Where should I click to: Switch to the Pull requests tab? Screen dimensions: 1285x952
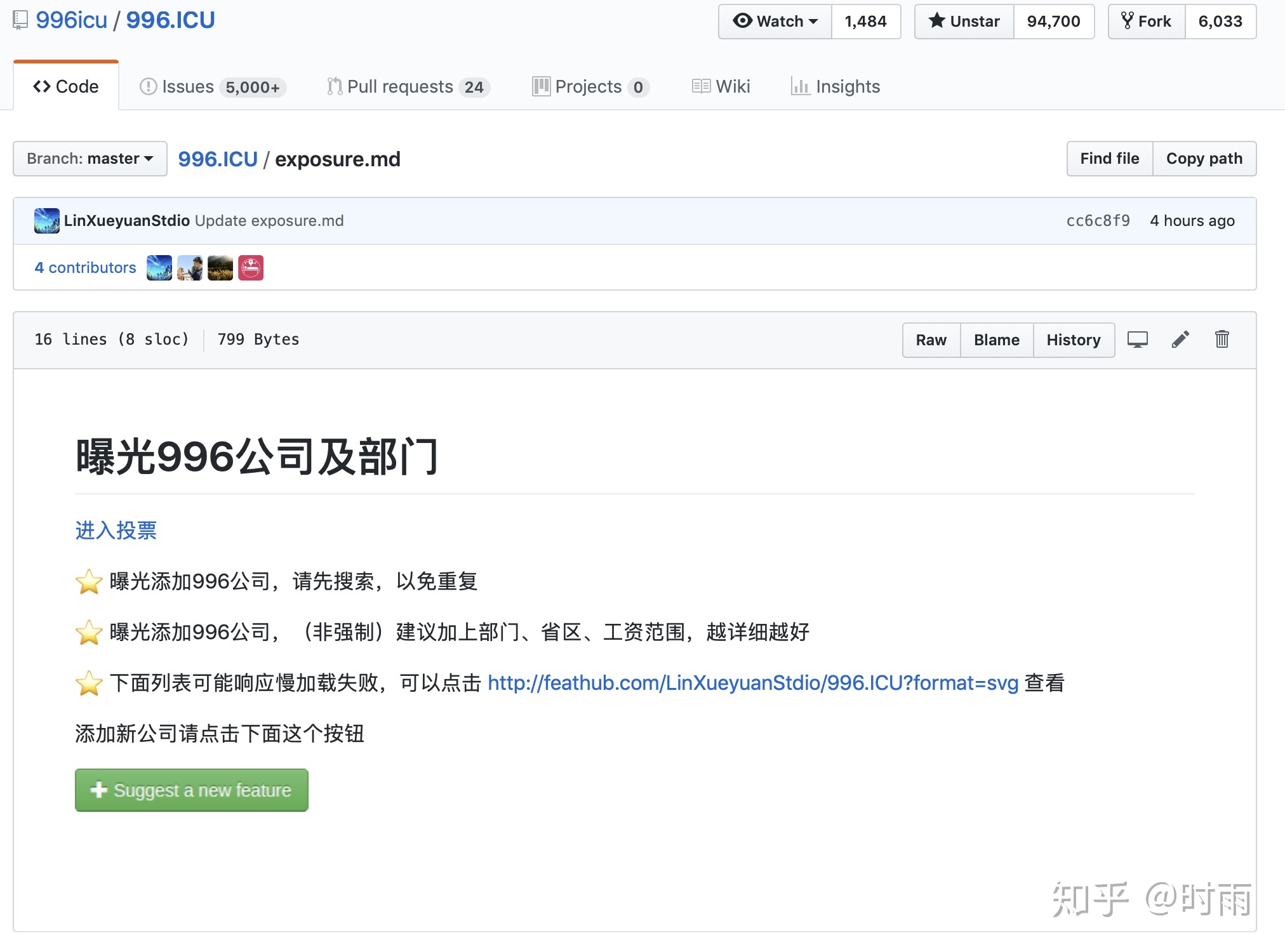click(408, 86)
